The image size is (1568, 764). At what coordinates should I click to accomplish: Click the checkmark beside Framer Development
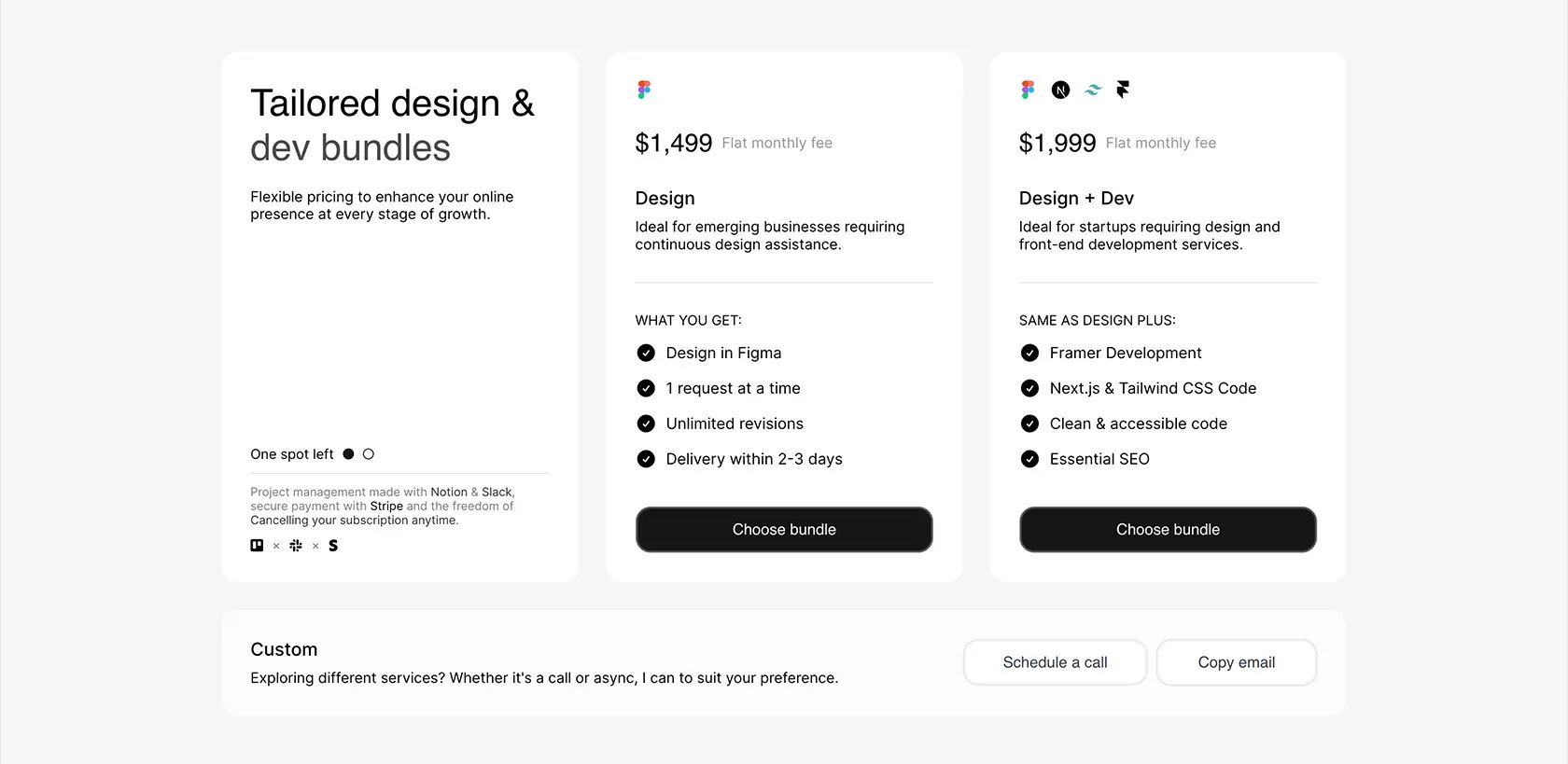[1029, 353]
